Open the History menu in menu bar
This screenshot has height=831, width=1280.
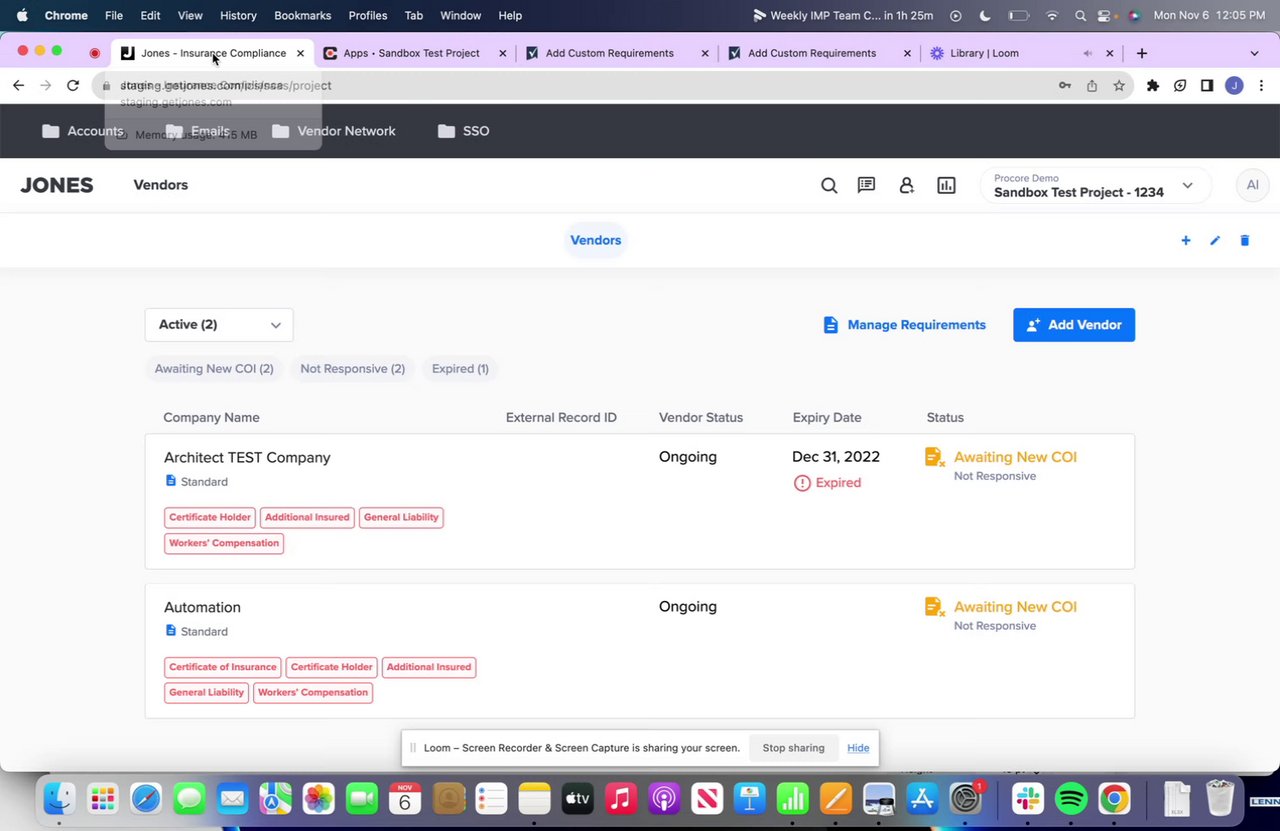(238, 16)
